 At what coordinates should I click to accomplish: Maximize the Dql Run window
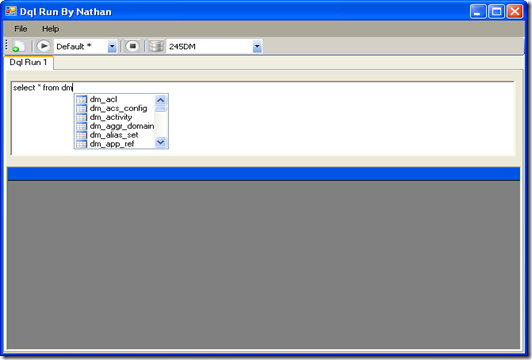tap(496, 12)
